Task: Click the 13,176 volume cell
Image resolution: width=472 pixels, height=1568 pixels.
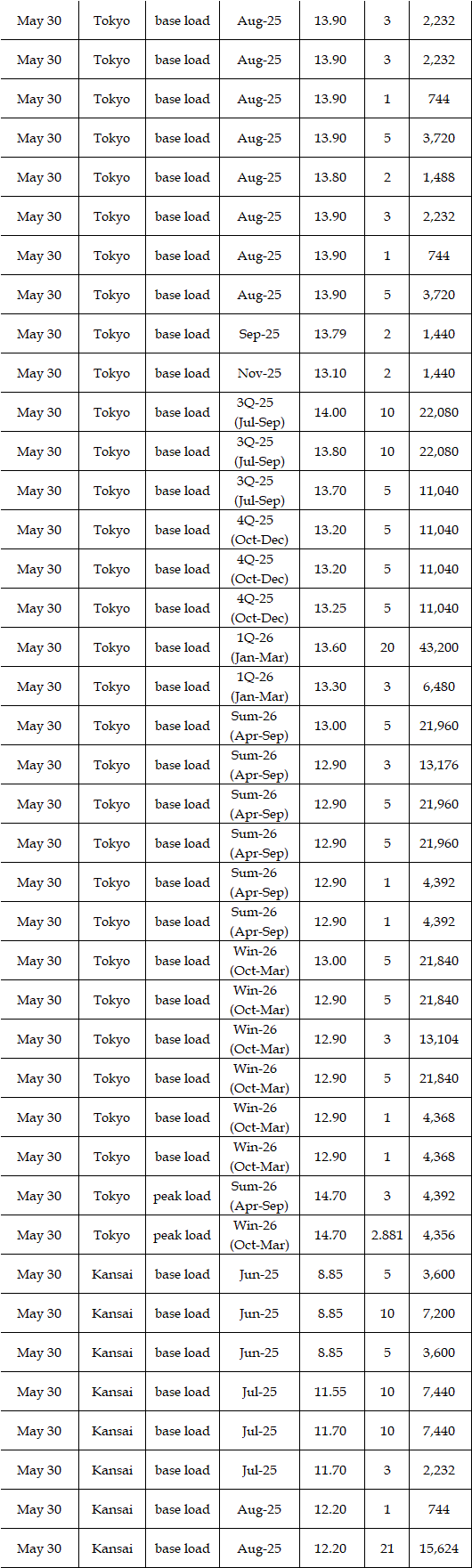Action: 439,765
